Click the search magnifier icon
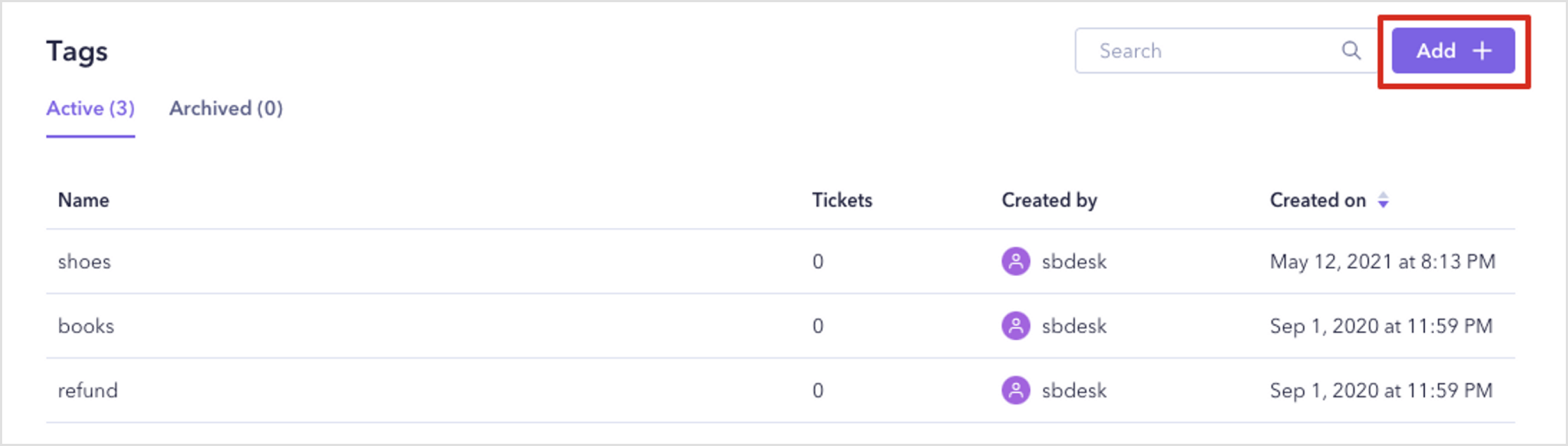1568x446 pixels. pyautogui.click(x=1351, y=51)
